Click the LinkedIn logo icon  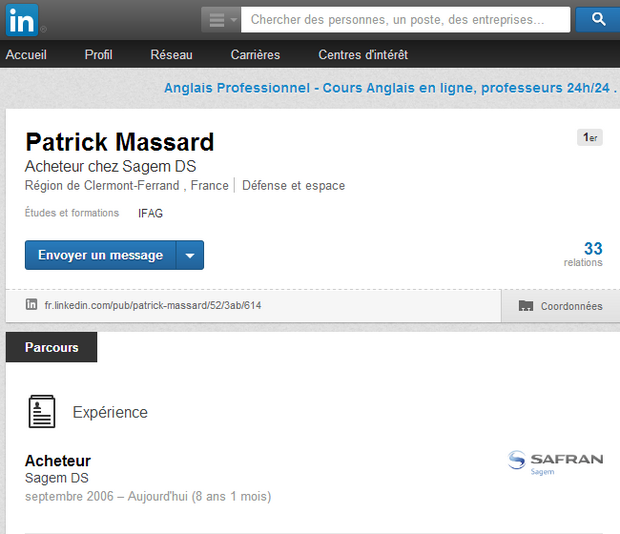pyautogui.click(x=22, y=20)
